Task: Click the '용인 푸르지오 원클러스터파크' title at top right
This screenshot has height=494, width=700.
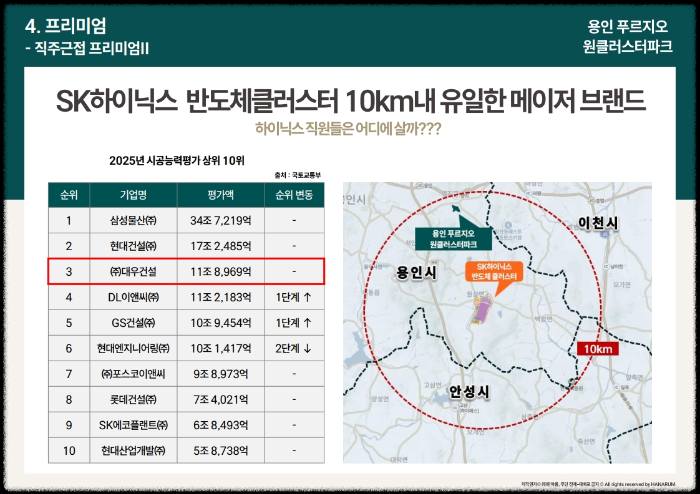Action: (x=627, y=36)
